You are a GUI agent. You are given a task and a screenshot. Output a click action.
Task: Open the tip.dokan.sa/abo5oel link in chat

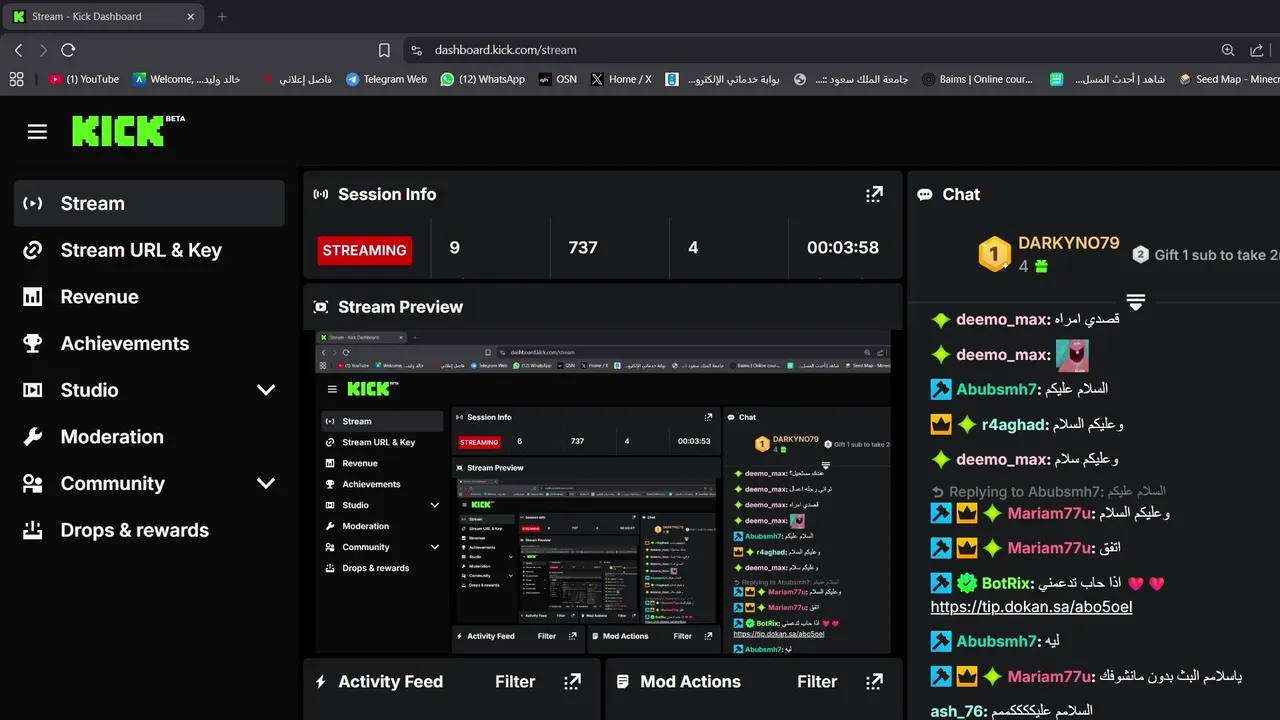click(x=1031, y=607)
